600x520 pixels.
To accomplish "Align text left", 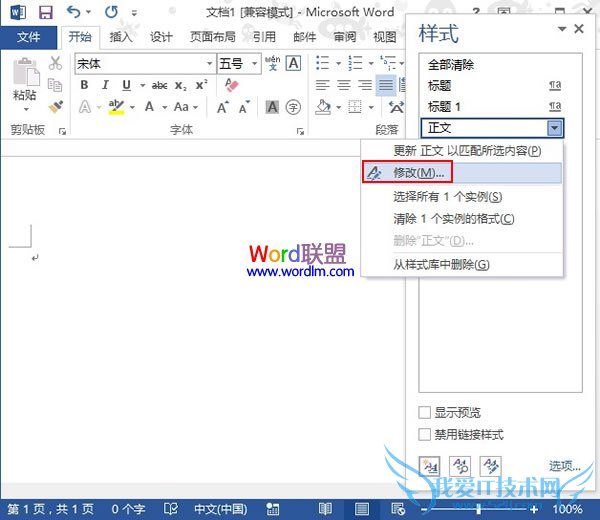I will pos(323,85).
